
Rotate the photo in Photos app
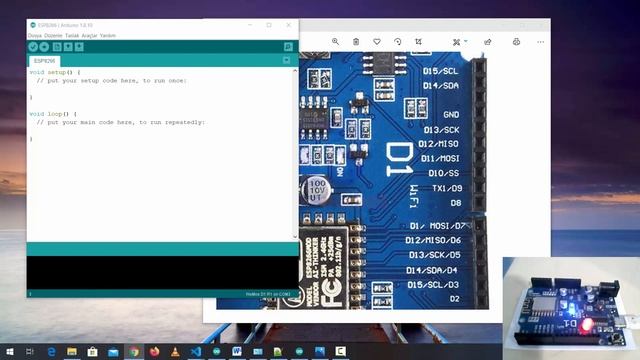398,42
